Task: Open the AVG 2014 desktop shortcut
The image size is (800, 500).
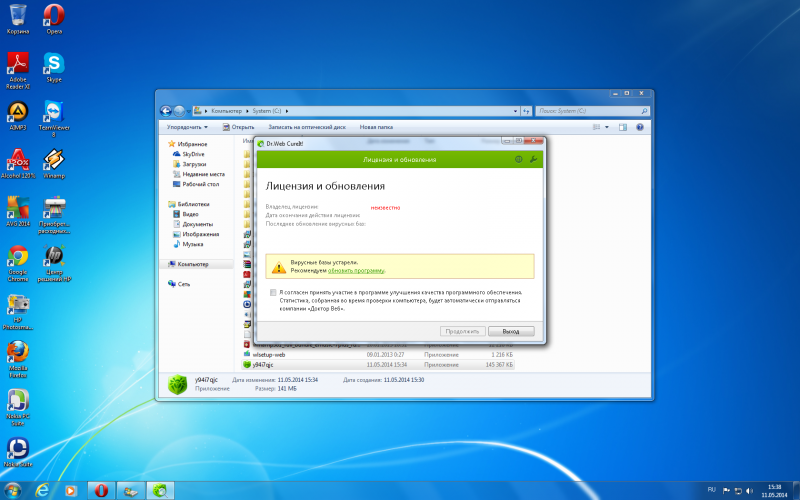Action: pos(18,211)
